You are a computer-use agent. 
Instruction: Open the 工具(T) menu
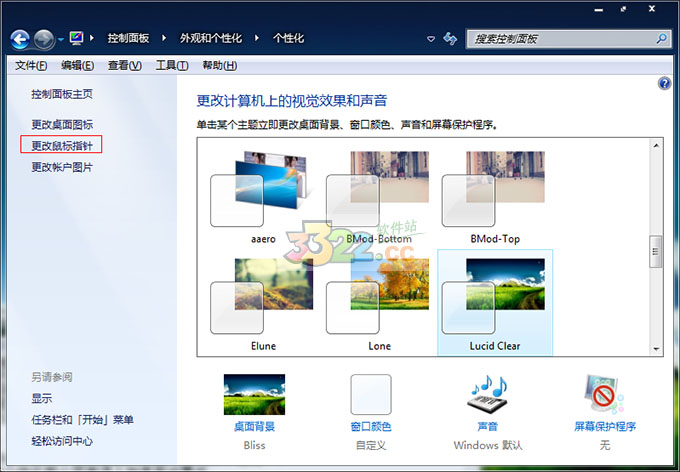click(172, 66)
